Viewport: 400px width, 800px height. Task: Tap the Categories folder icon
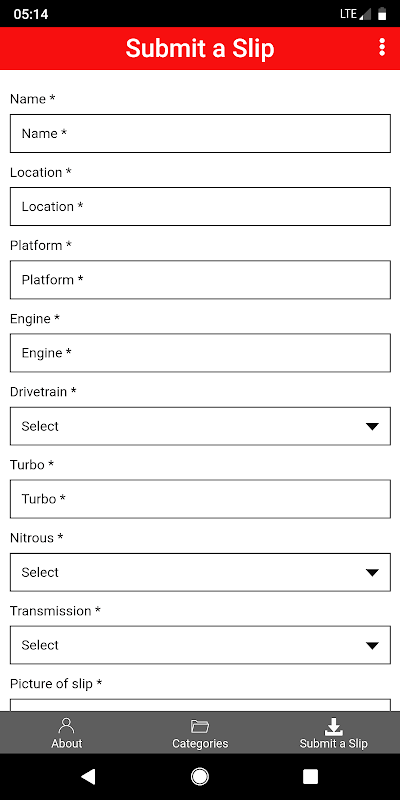tap(200, 726)
